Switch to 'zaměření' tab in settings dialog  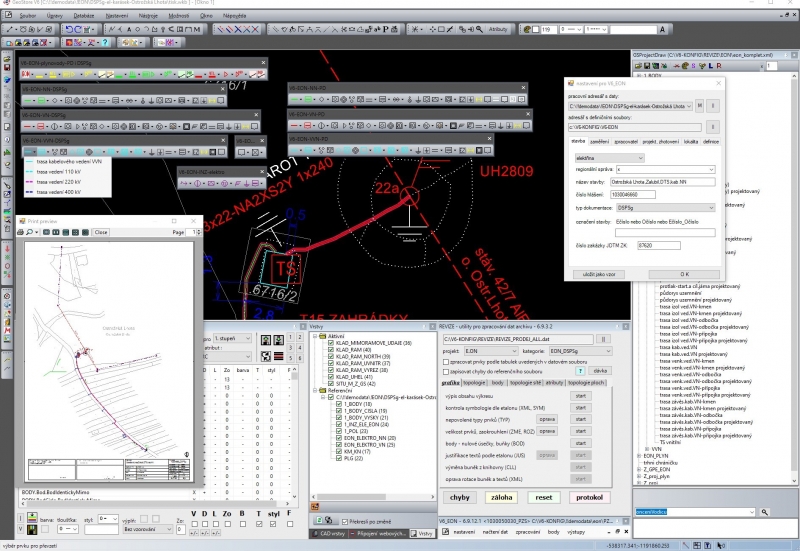[599, 142]
